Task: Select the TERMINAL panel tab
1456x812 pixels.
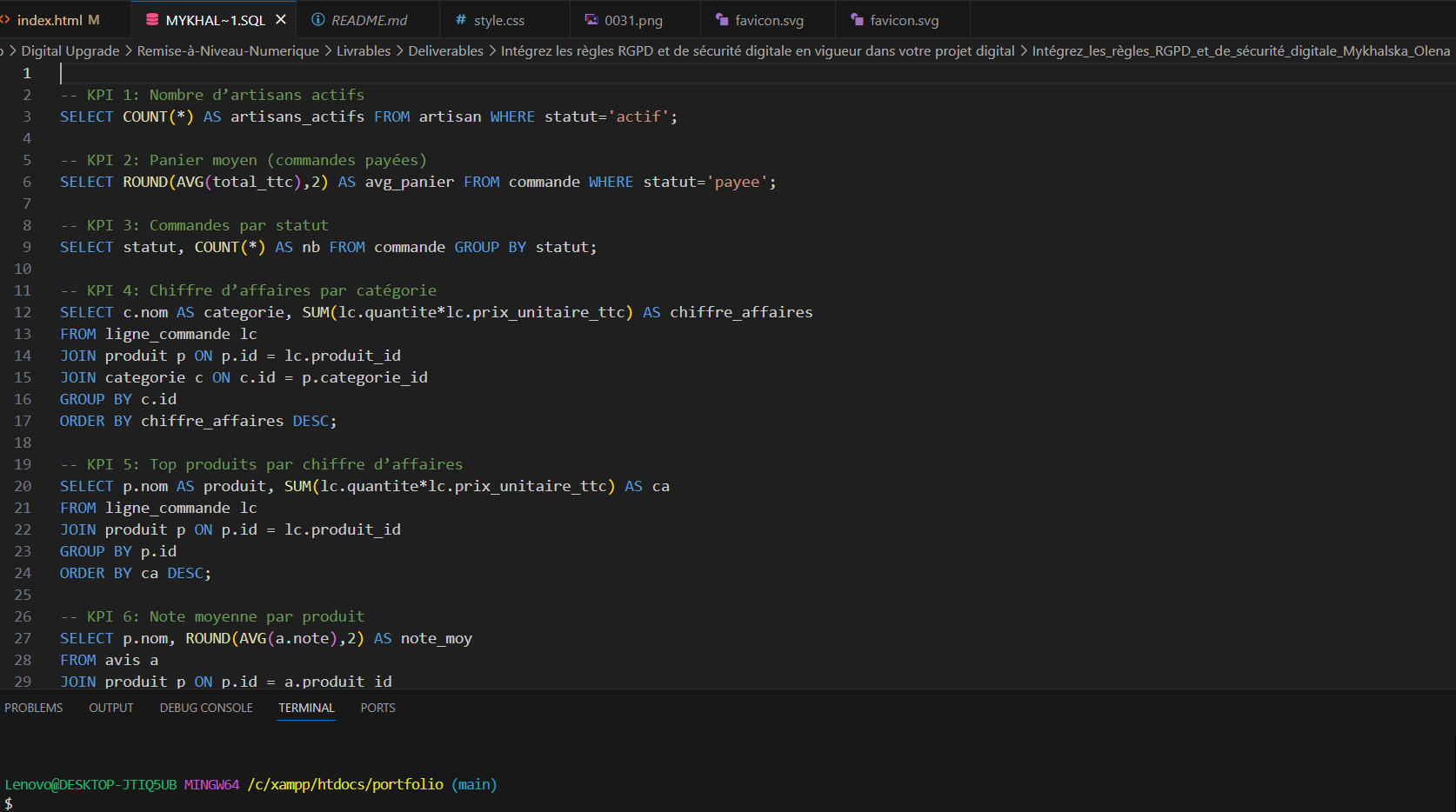Action: [x=306, y=708]
